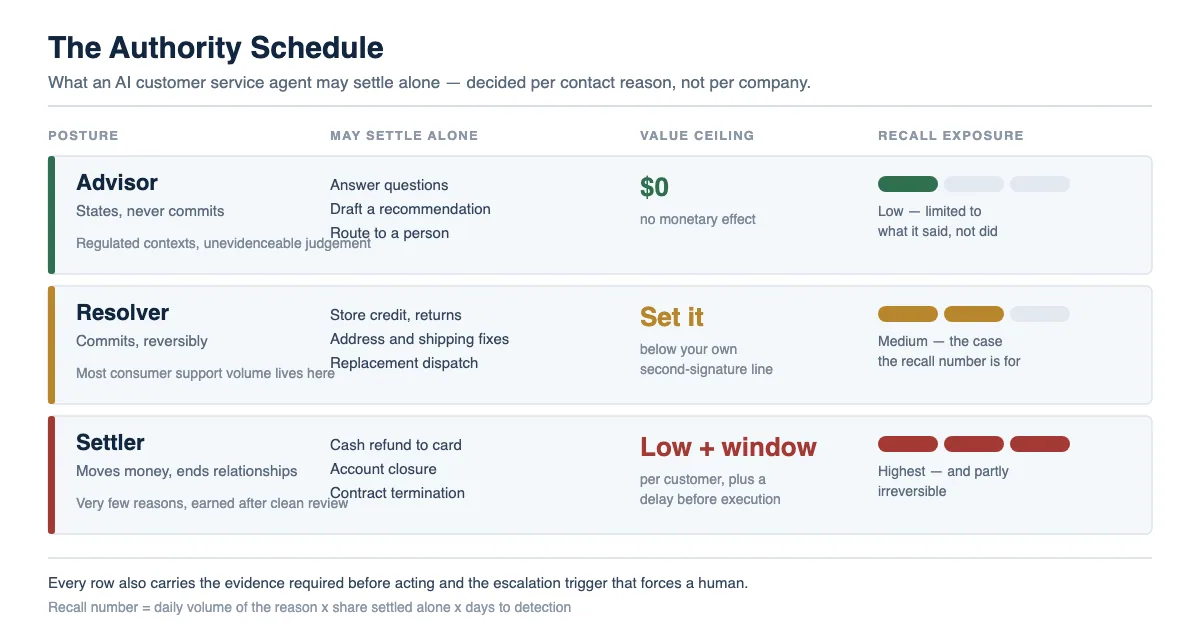Click the empty grey third pill in Resolver row
This screenshot has height=630, width=1200.
click(x=1040, y=314)
